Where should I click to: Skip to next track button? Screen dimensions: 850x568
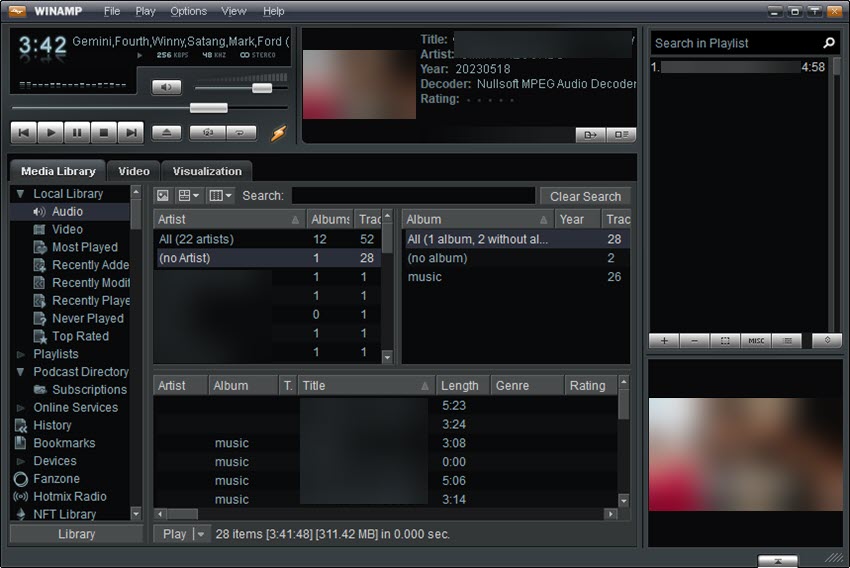[131, 132]
